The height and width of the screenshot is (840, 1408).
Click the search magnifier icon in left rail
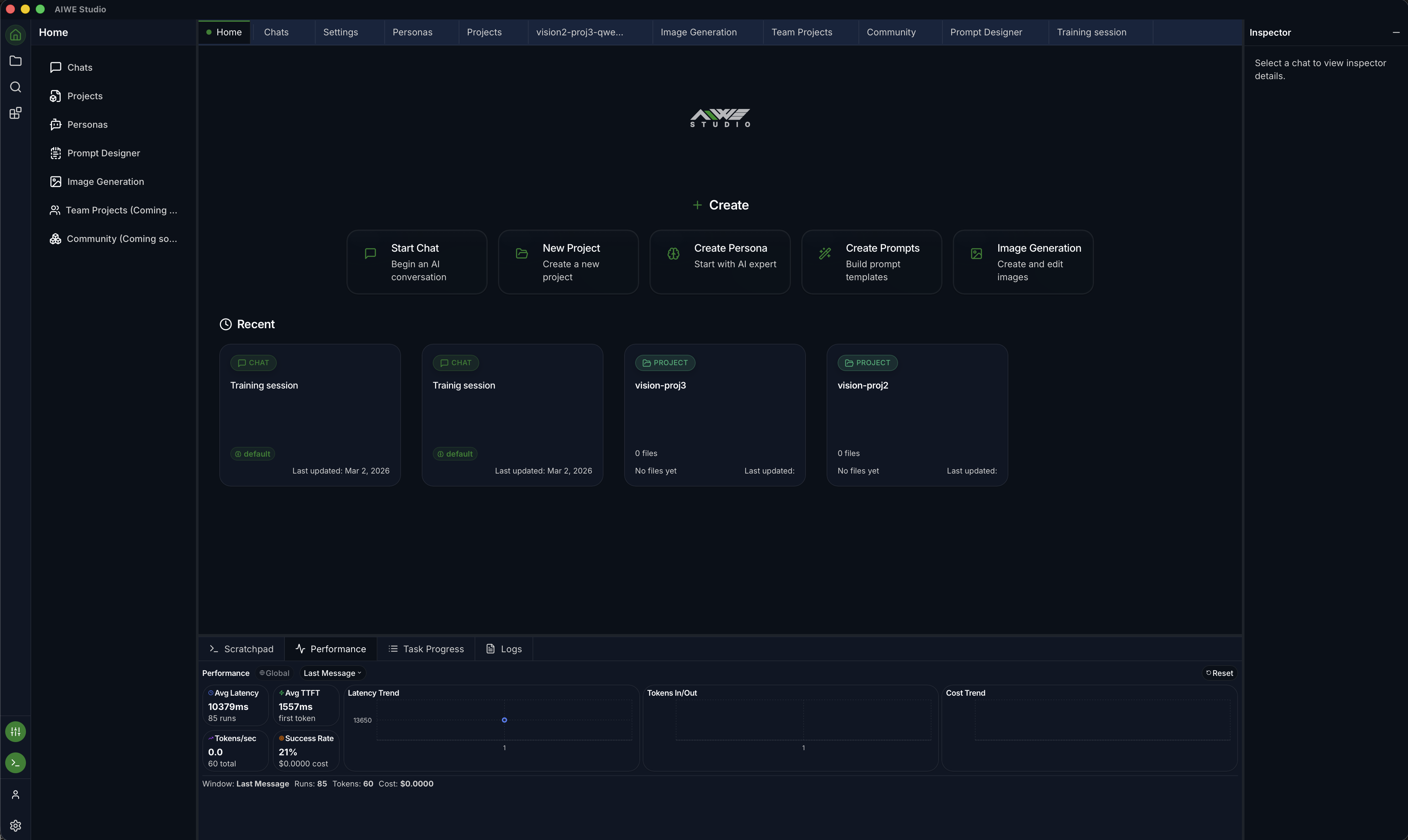pos(15,87)
